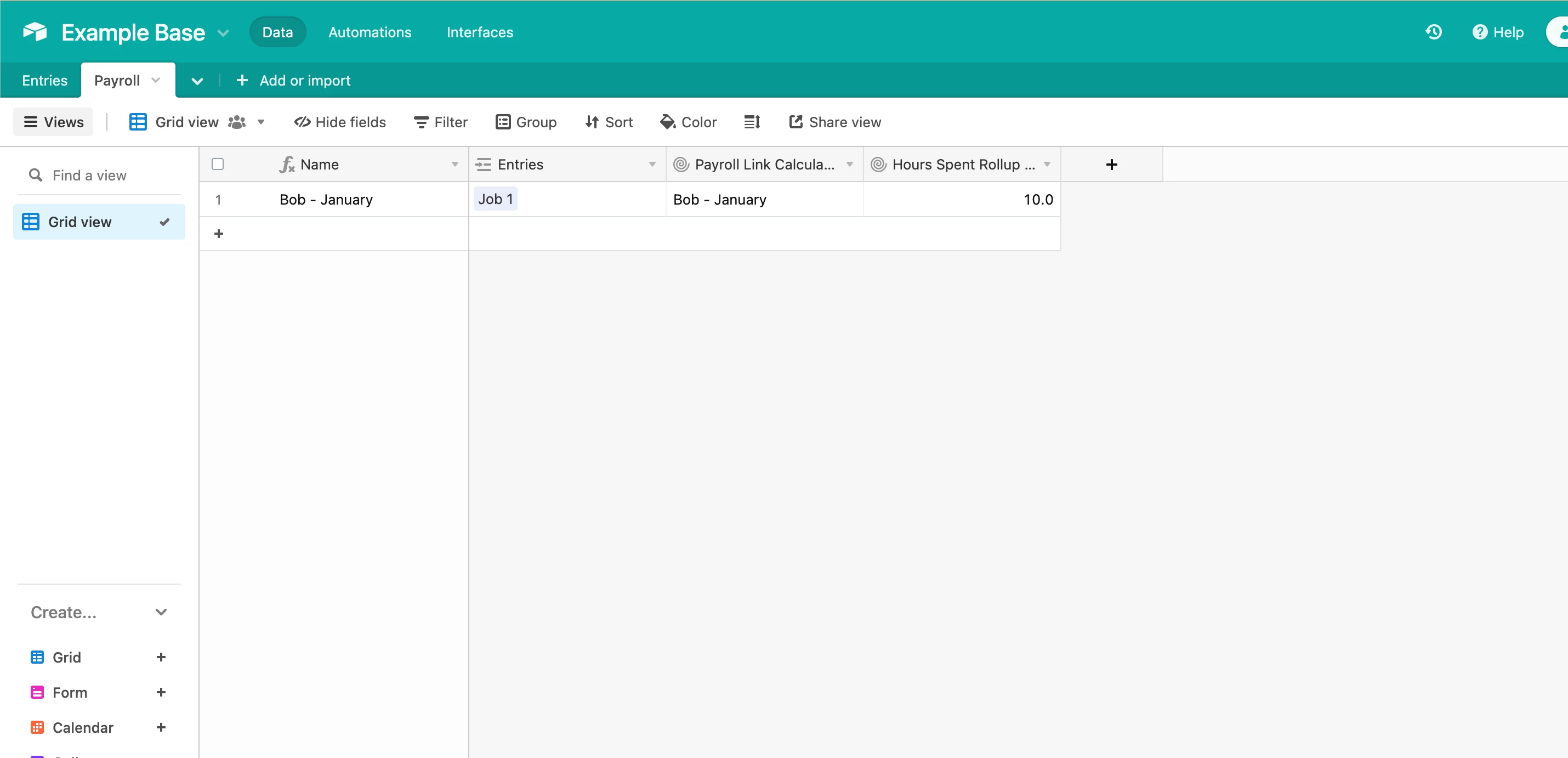This screenshot has height=758, width=1568.
Task: Open the Entries field dropdown arrow
Action: pyautogui.click(x=652, y=165)
